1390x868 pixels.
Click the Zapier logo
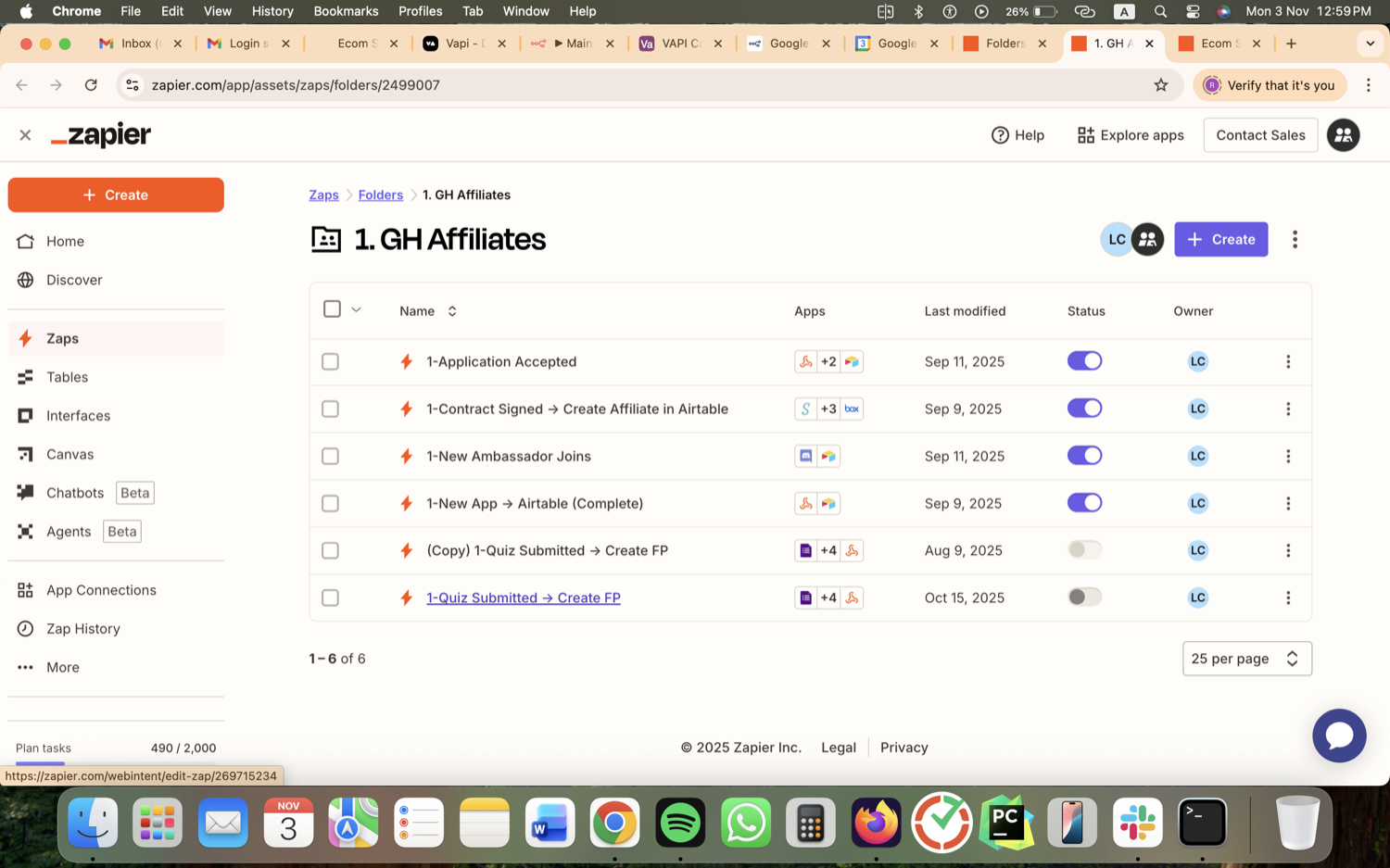[101, 135]
